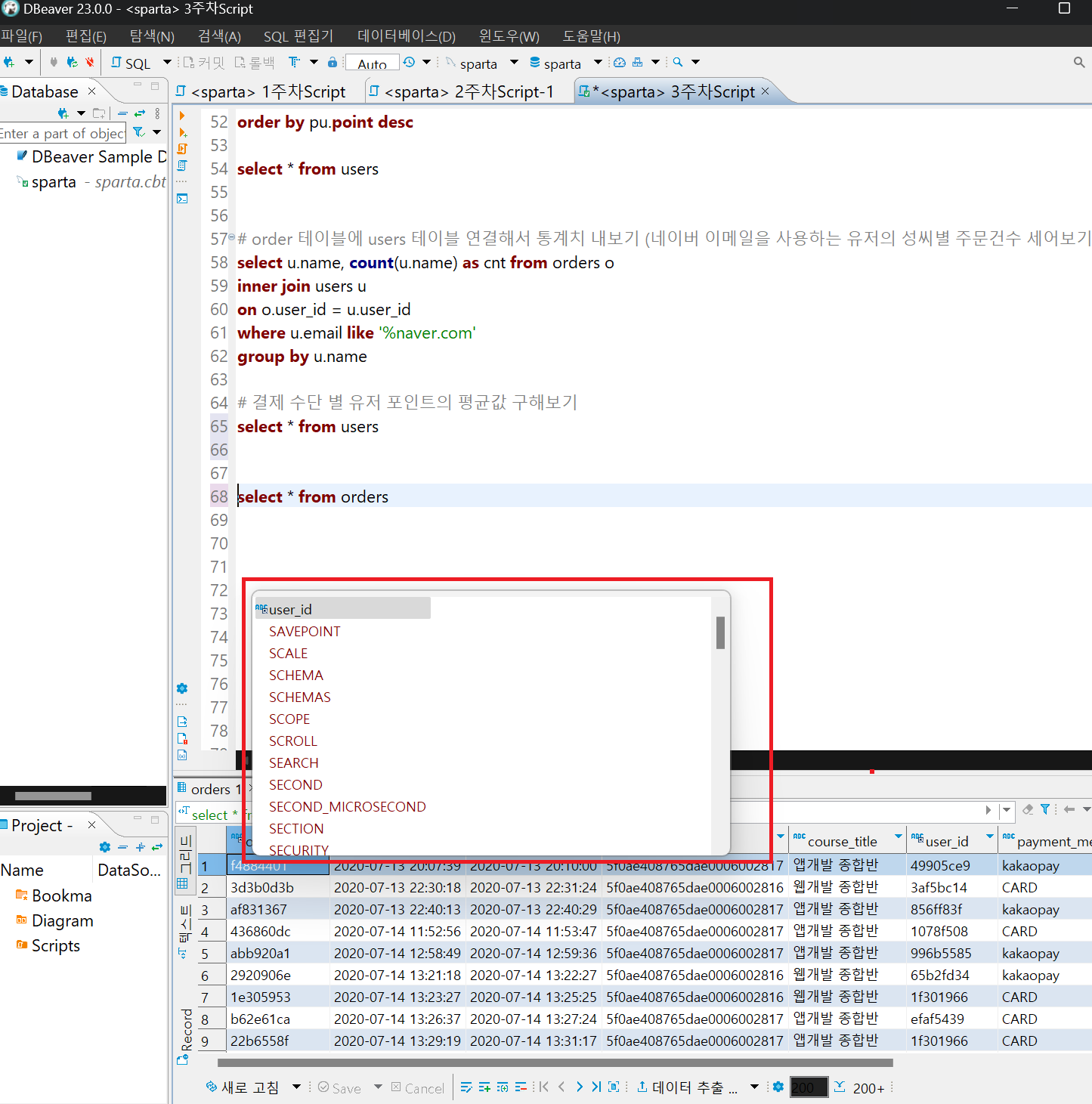Click the results horizontal scrollbar
Screen dimensions: 1092x1104
point(555,1062)
